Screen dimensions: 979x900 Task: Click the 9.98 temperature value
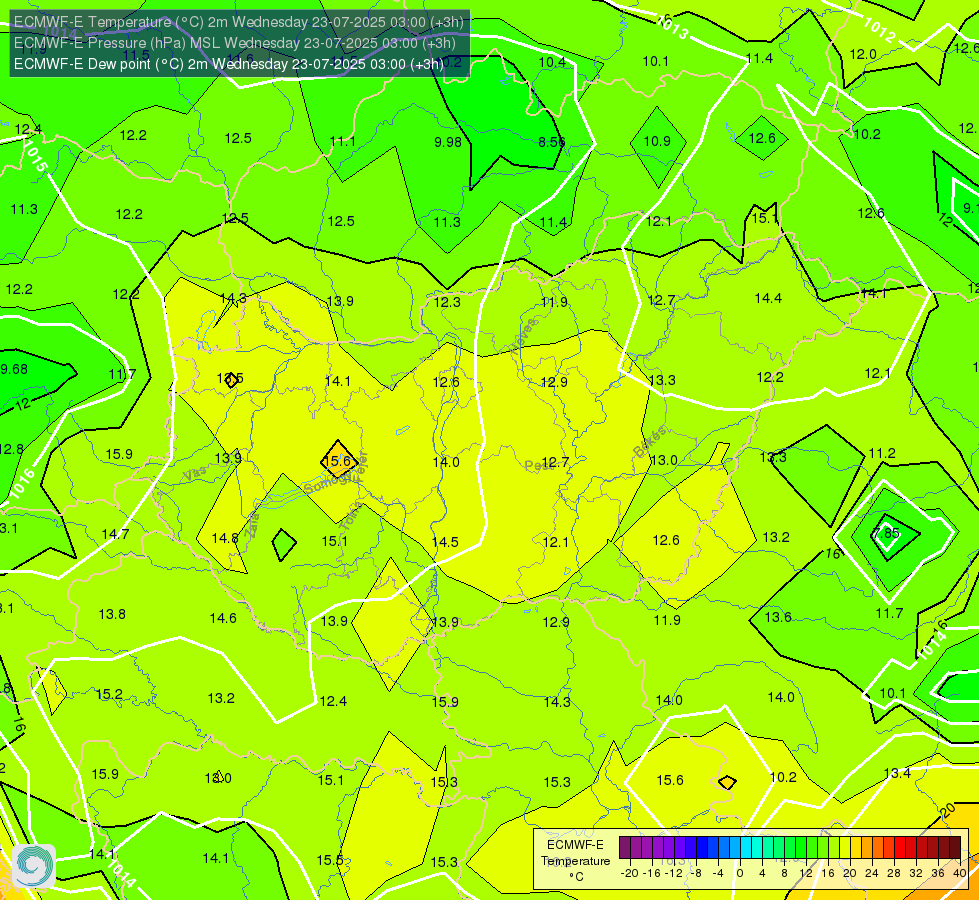tap(448, 142)
